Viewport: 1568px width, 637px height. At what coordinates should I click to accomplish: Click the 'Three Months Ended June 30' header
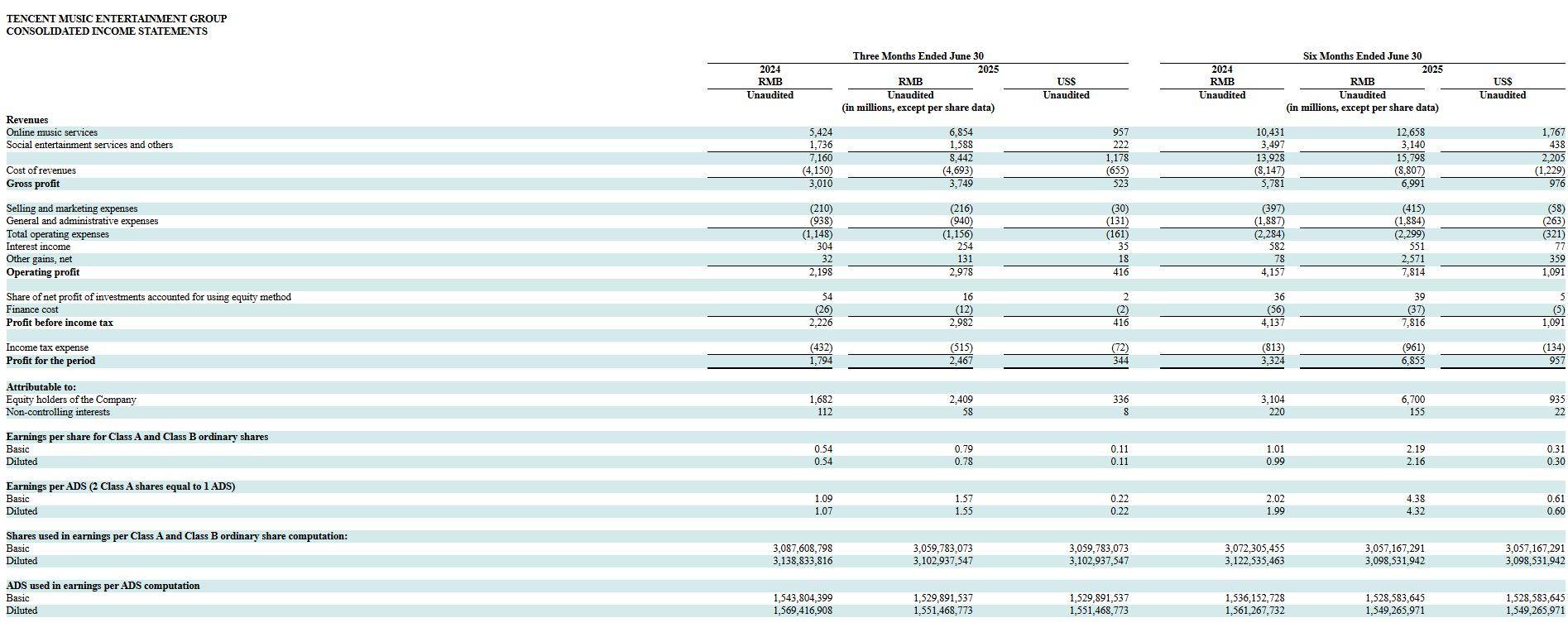coord(918,56)
